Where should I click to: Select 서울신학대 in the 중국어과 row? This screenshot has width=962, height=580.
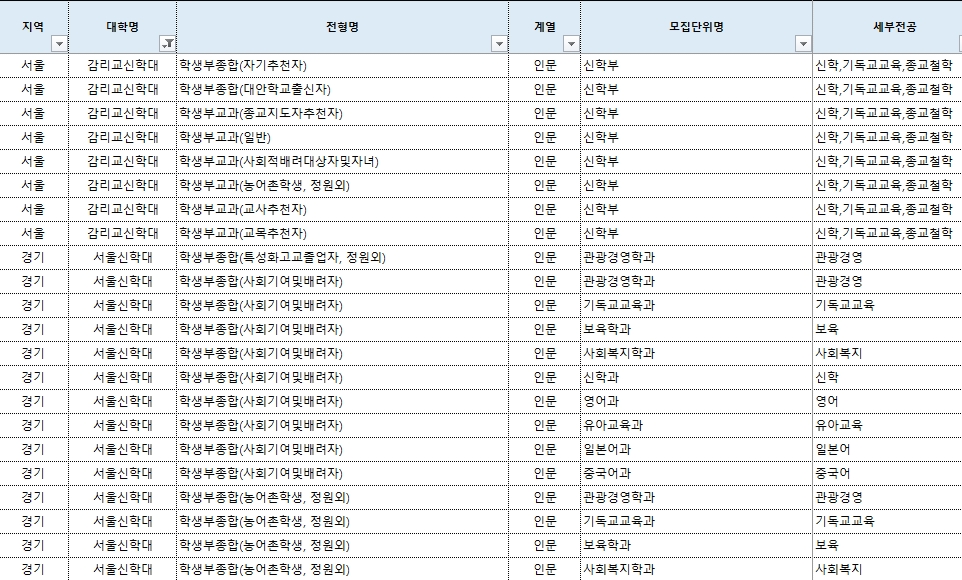point(123,473)
